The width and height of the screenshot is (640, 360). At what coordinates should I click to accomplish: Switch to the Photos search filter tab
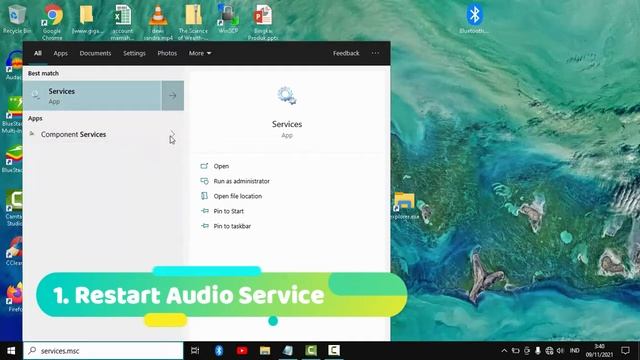(x=167, y=53)
